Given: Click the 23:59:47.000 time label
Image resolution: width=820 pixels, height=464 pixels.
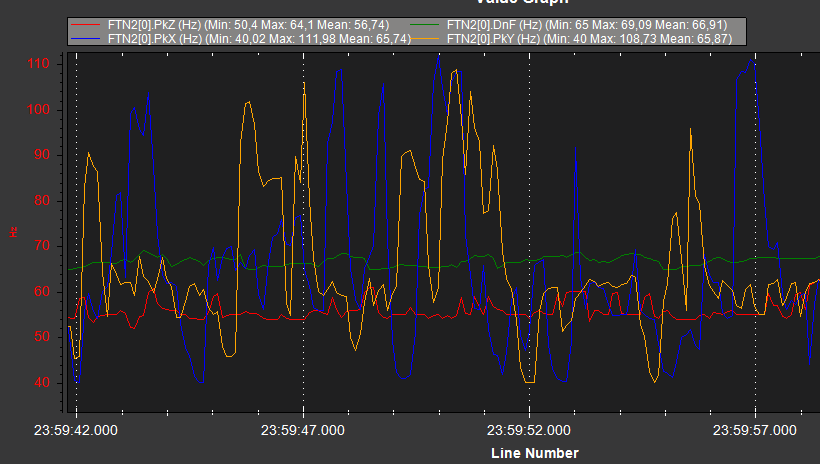Looking at the screenshot, I should click(x=303, y=430).
